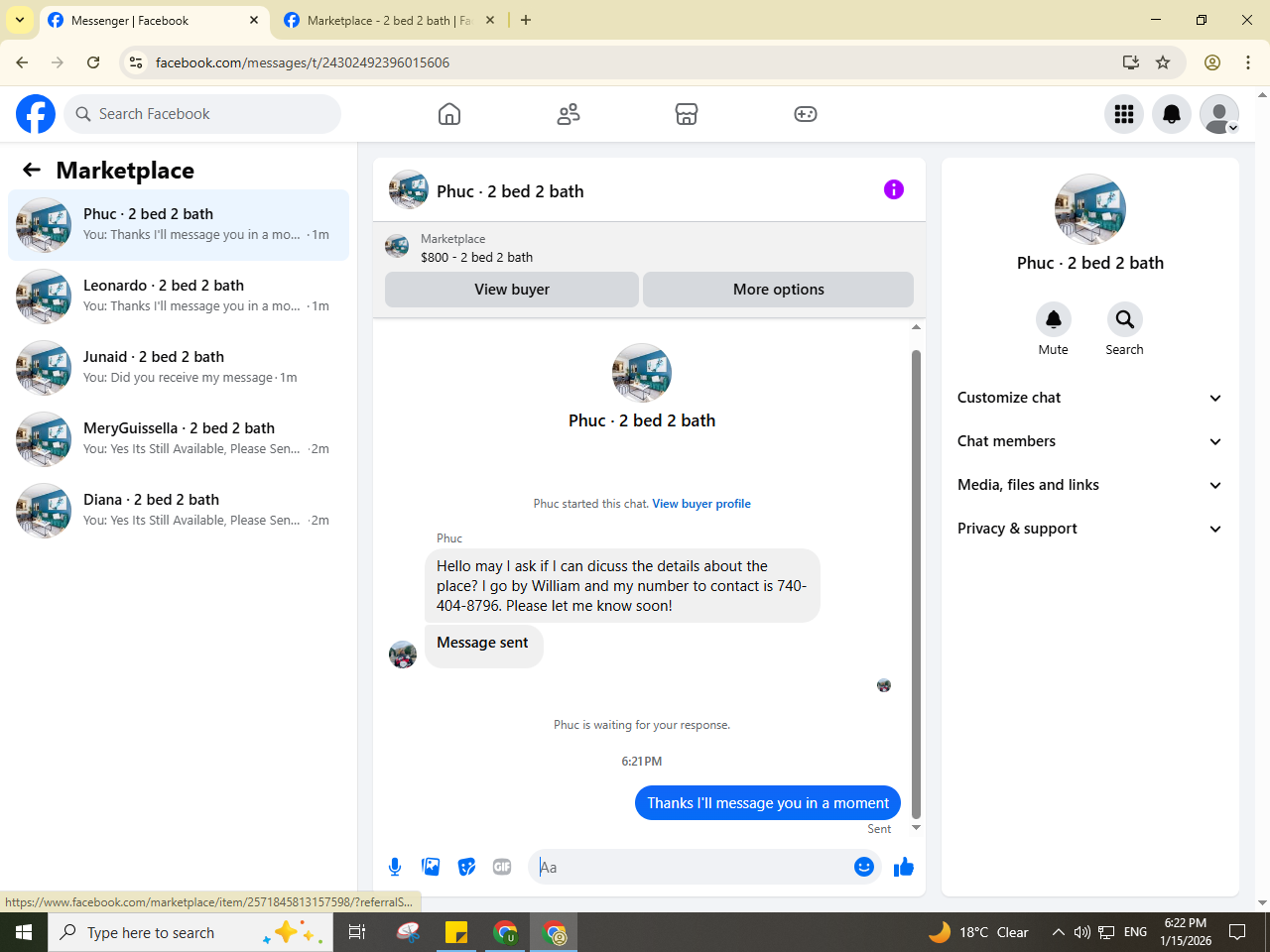Go back with the Marketplace arrow
This screenshot has width=1270, height=952.
tap(32, 170)
